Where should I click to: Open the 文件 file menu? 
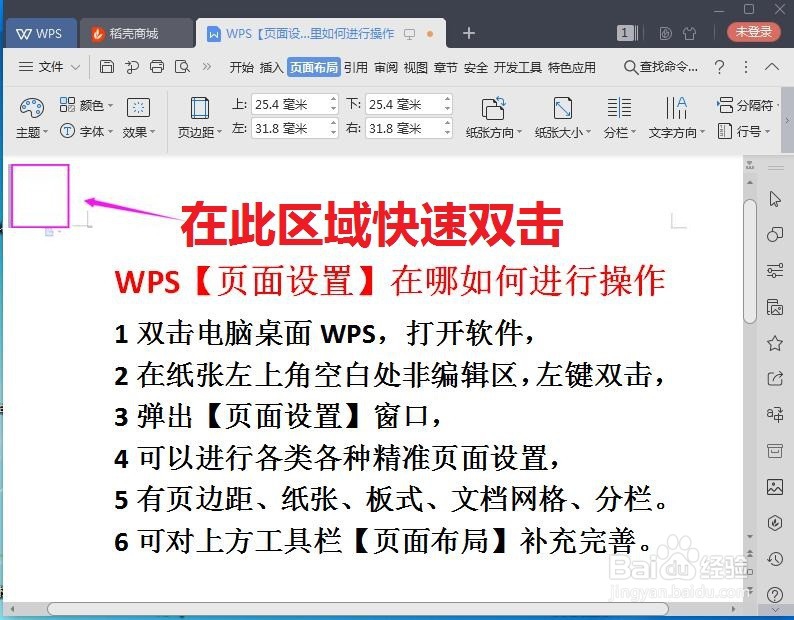click(x=49, y=66)
